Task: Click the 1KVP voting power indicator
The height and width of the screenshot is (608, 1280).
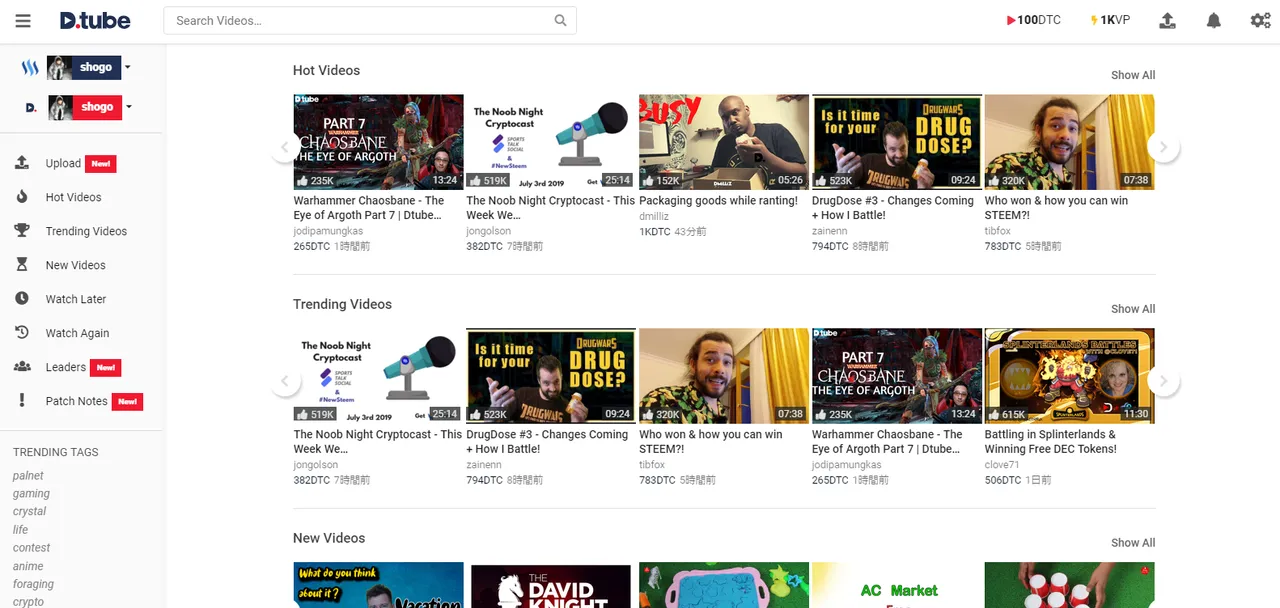Action: click(1110, 20)
